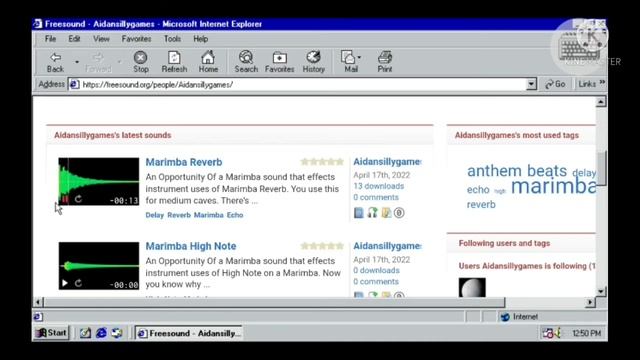The width and height of the screenshot is (640, 360).
Task: Open the Help menu
Action: 200,39
